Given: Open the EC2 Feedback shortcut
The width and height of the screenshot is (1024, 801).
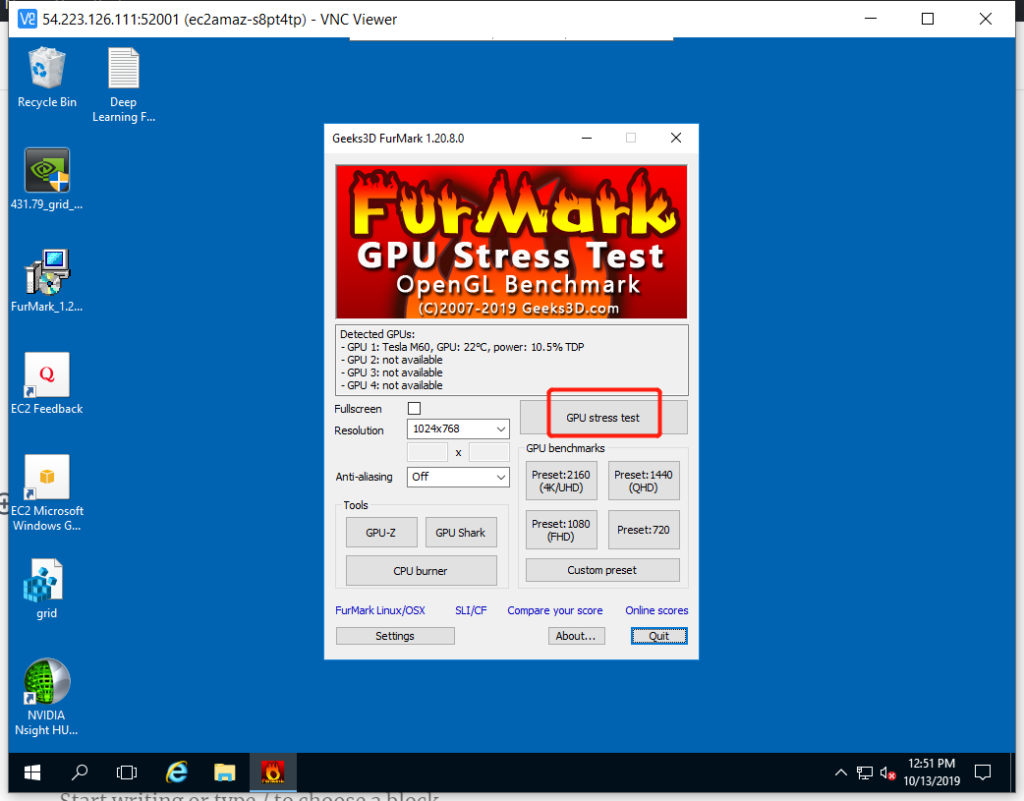Looking at the screenshot, I should pos(47,375).
